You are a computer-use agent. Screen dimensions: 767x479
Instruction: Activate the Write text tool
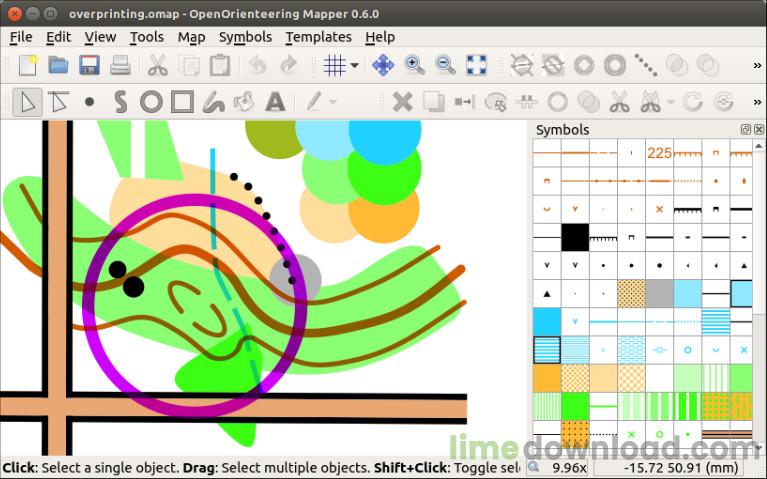coord(275,102)
